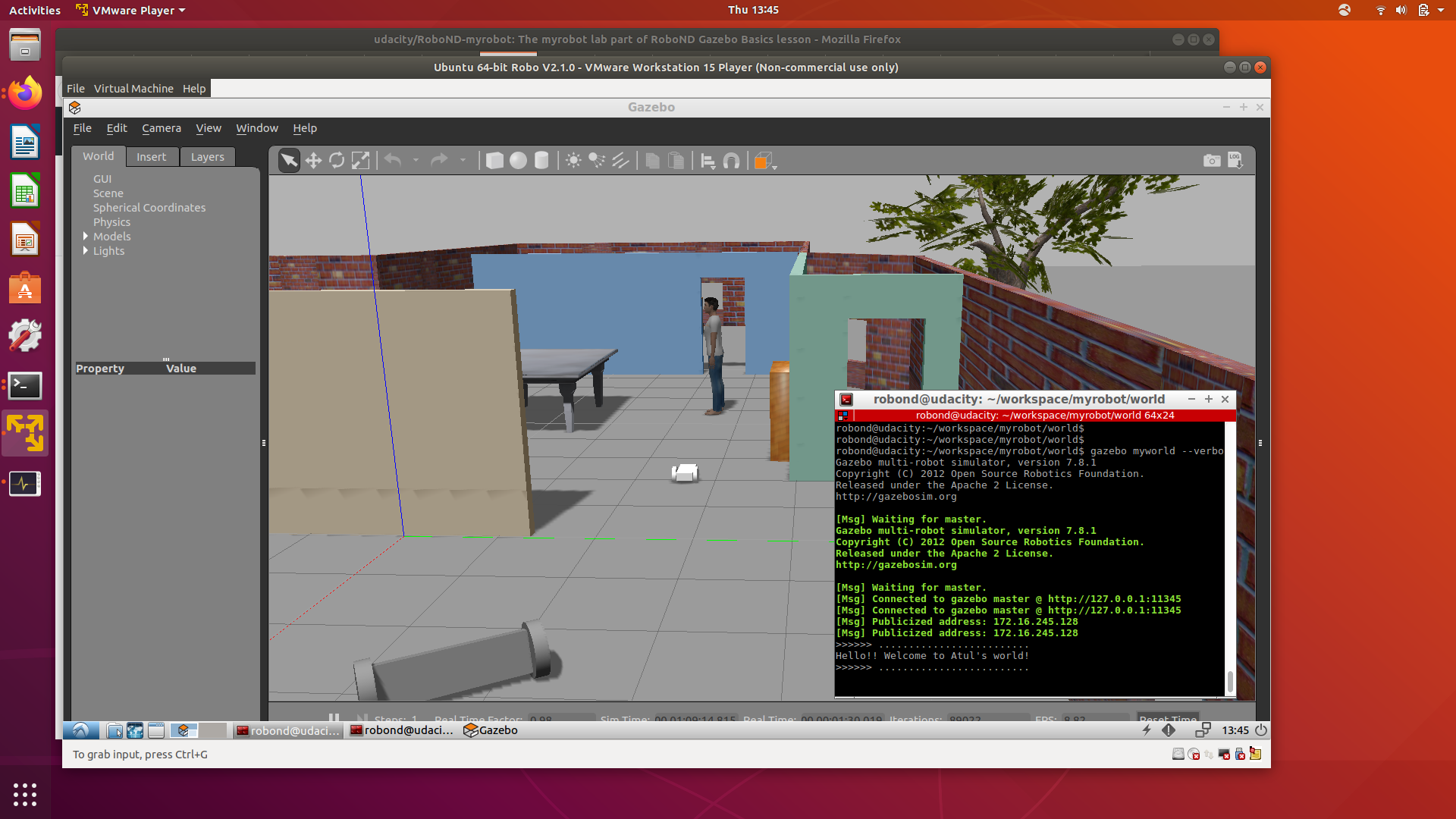Toggle snap mode magnet tool
Image resolution: width=1456 pixels, height=819 pixels.
point(731,161)
